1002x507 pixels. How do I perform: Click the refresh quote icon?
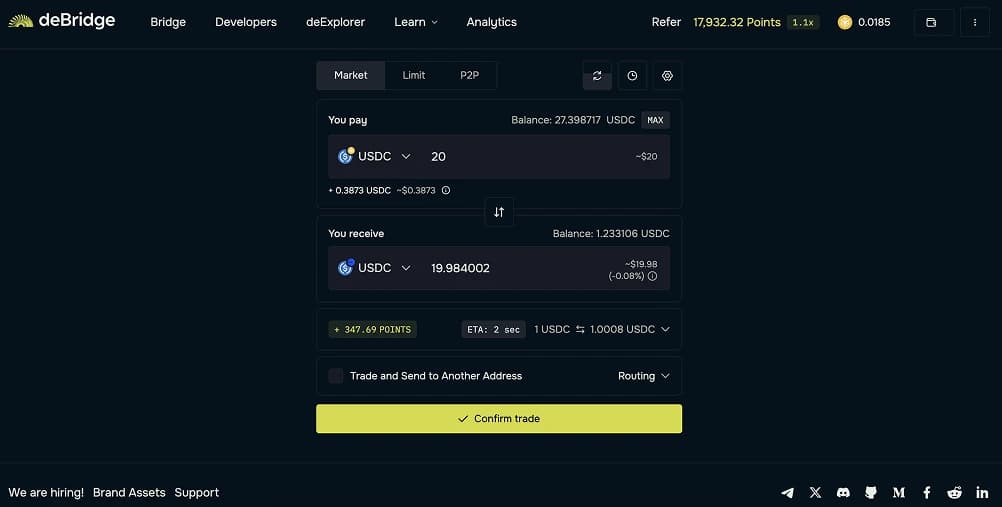(x=597, y=76)
